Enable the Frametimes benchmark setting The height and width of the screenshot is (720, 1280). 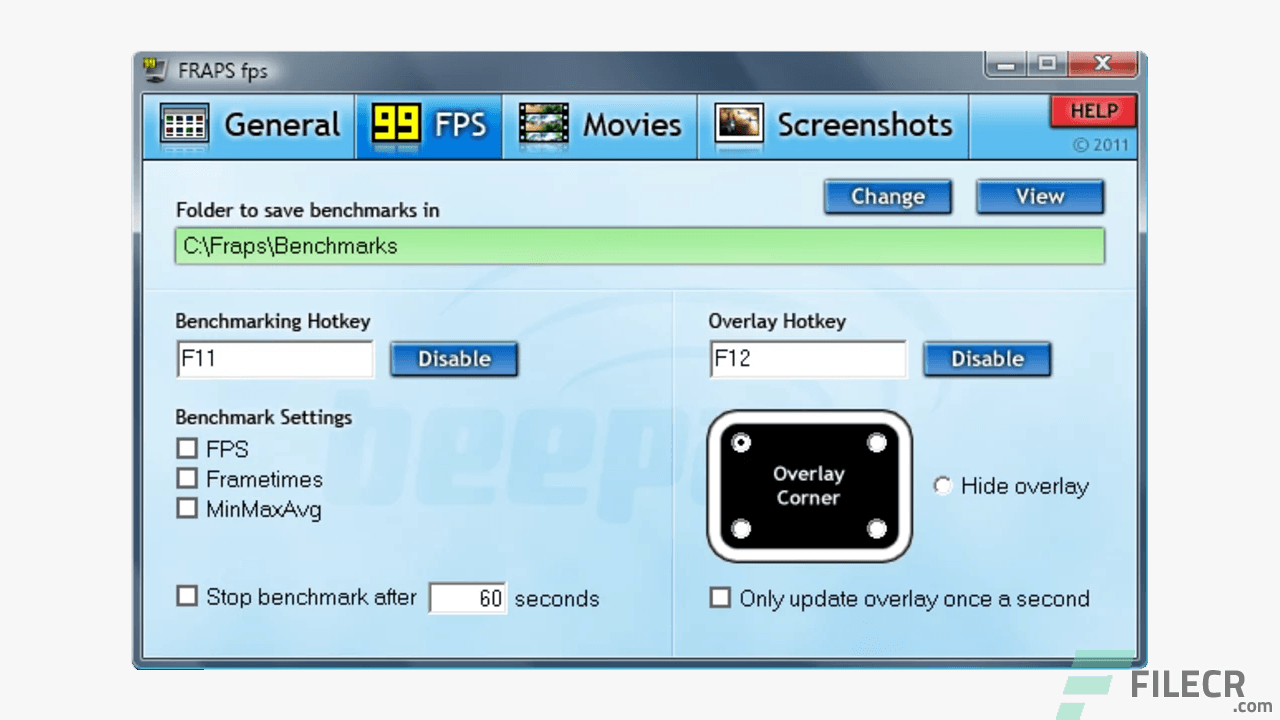point(186,478)
